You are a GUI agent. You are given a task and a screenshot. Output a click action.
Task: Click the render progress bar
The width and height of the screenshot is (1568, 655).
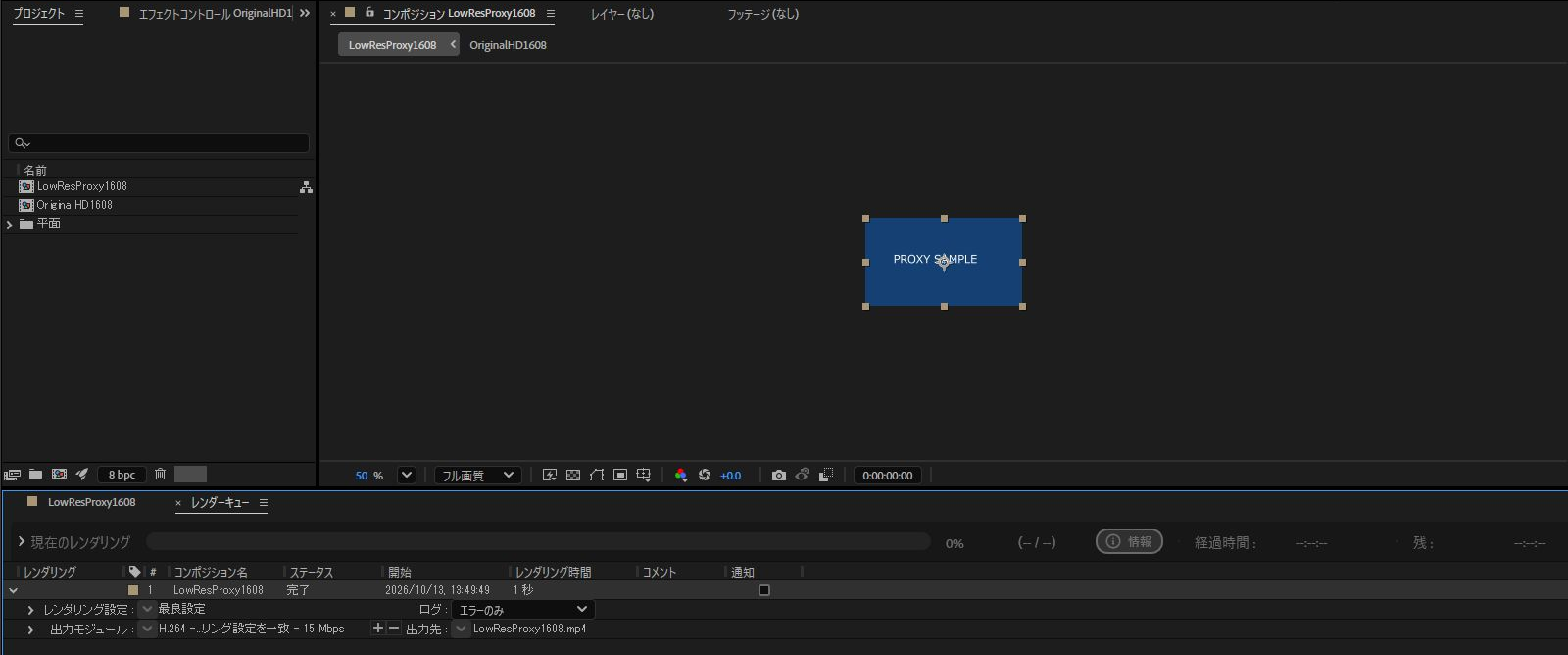[x=538, y=541]
